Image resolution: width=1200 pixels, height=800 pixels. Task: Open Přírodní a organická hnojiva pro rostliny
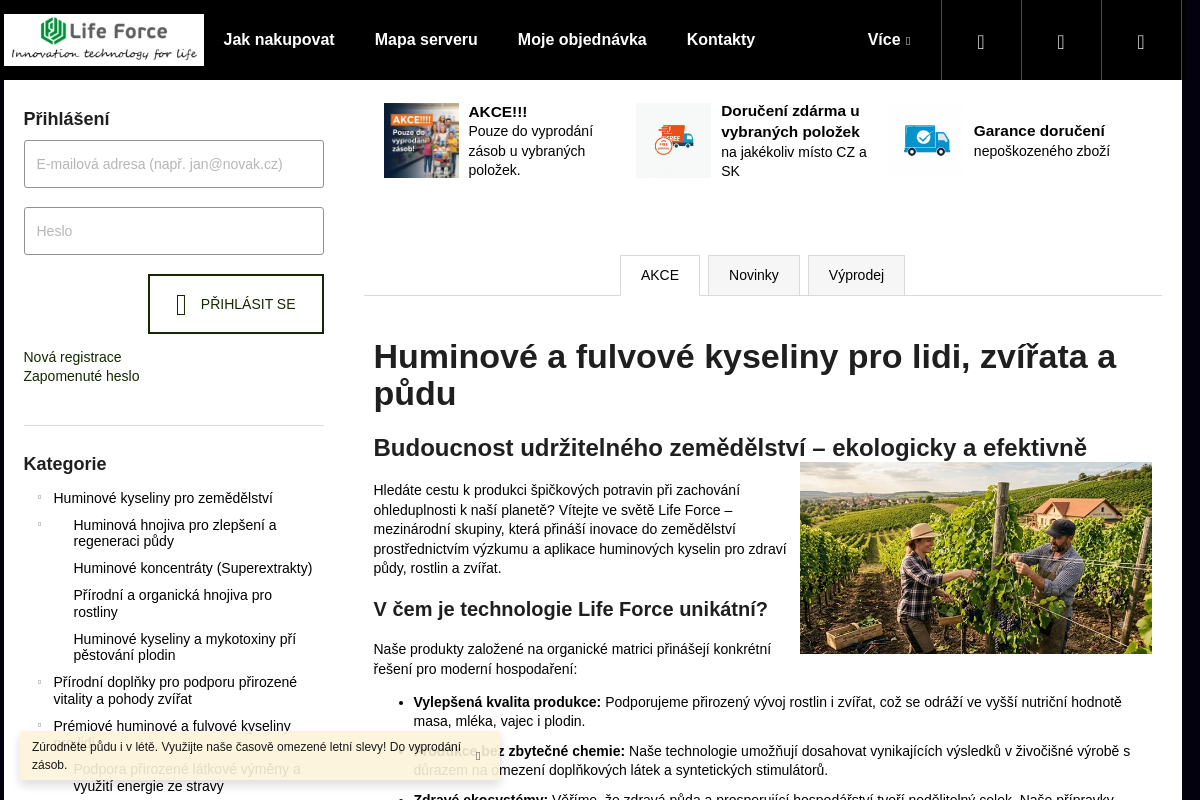tap(173, 603)
